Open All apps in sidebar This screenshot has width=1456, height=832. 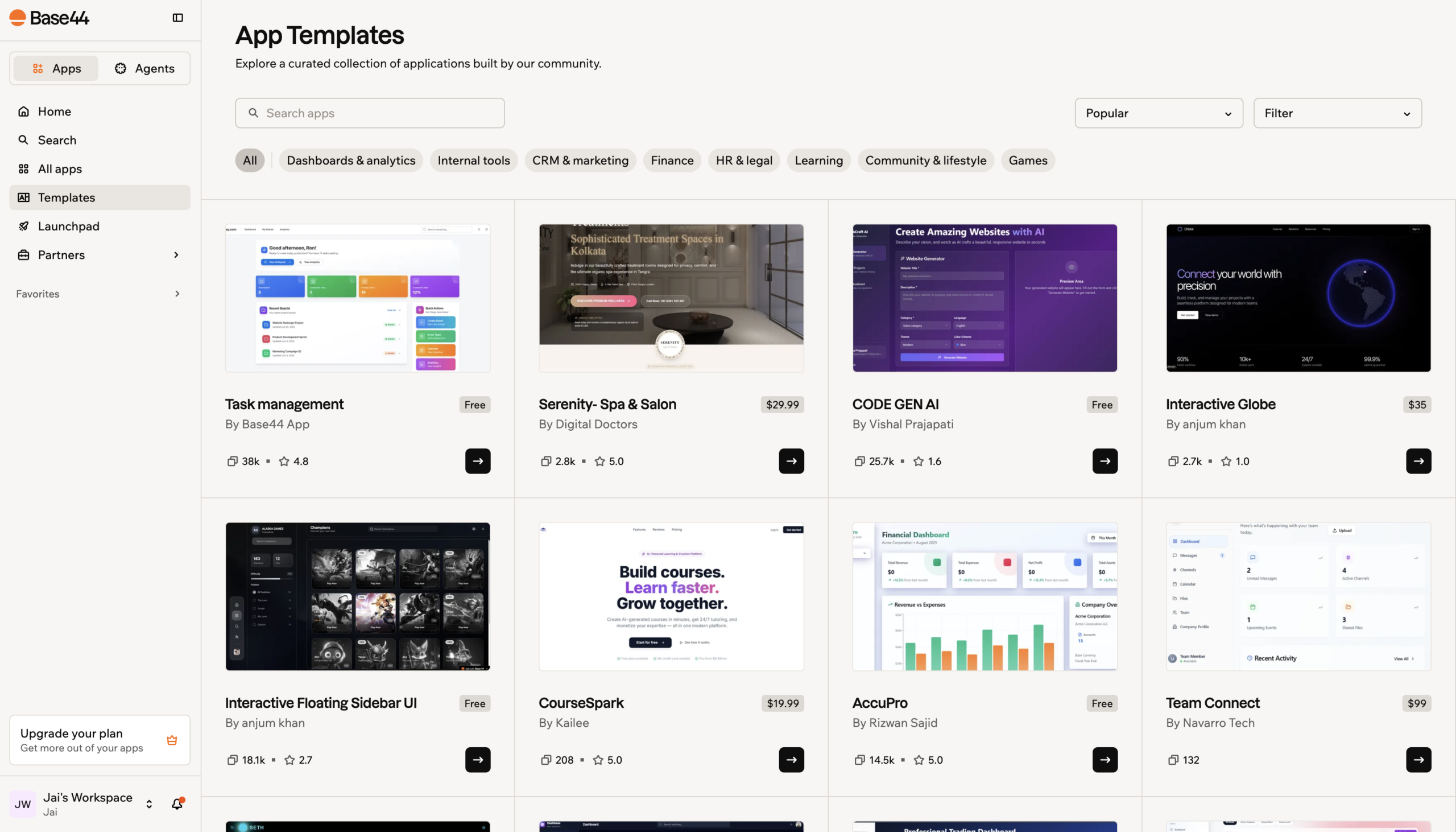100,168
